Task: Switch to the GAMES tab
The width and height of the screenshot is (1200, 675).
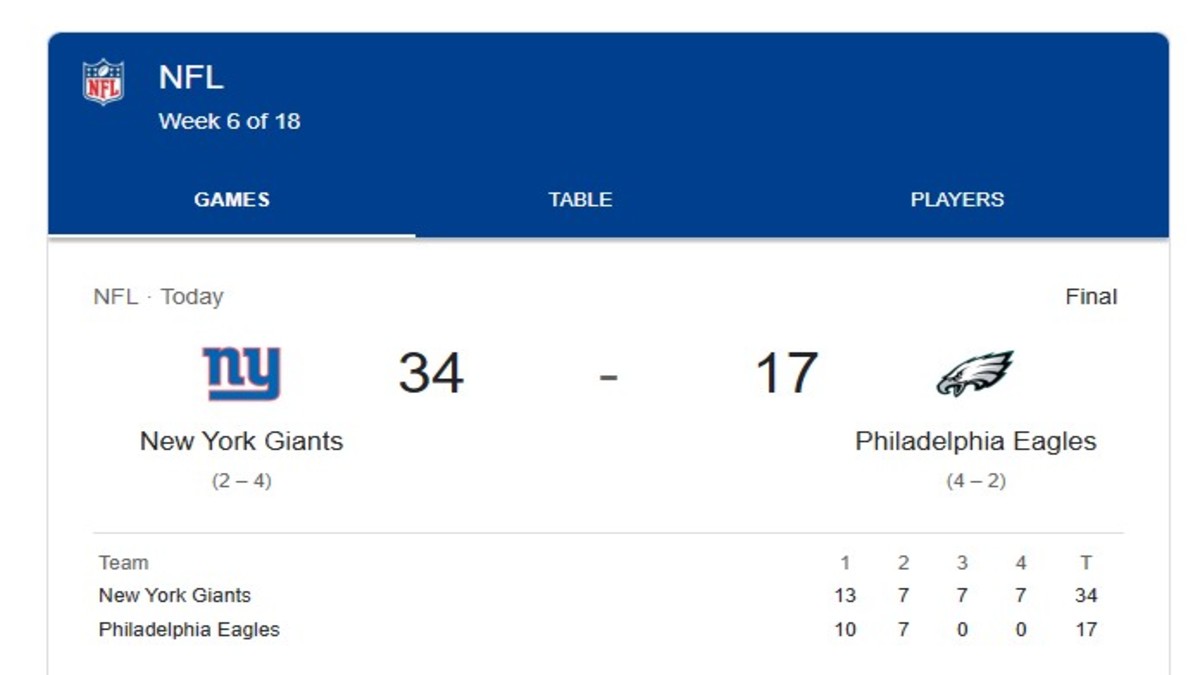Action: click(x=231, y=199)
